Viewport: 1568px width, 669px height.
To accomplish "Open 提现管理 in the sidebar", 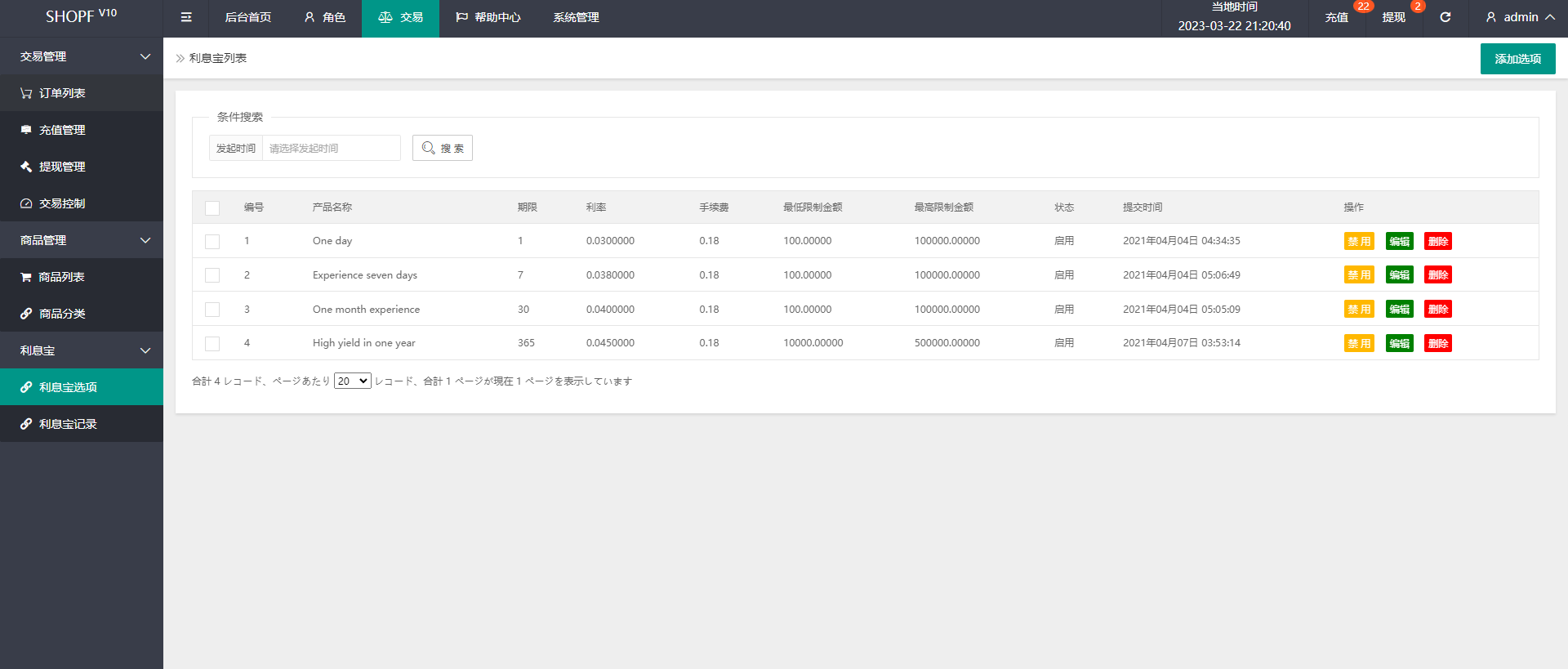I will tap(62, 167).
